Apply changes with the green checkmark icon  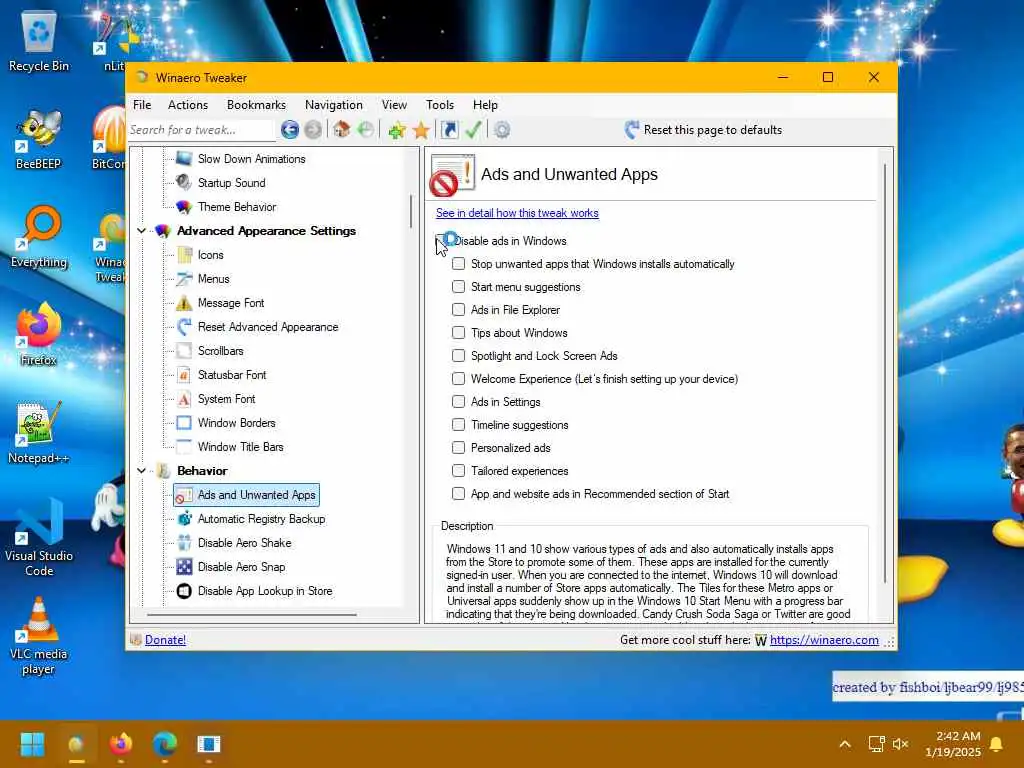pyautogui.click(x=473, y=129)
